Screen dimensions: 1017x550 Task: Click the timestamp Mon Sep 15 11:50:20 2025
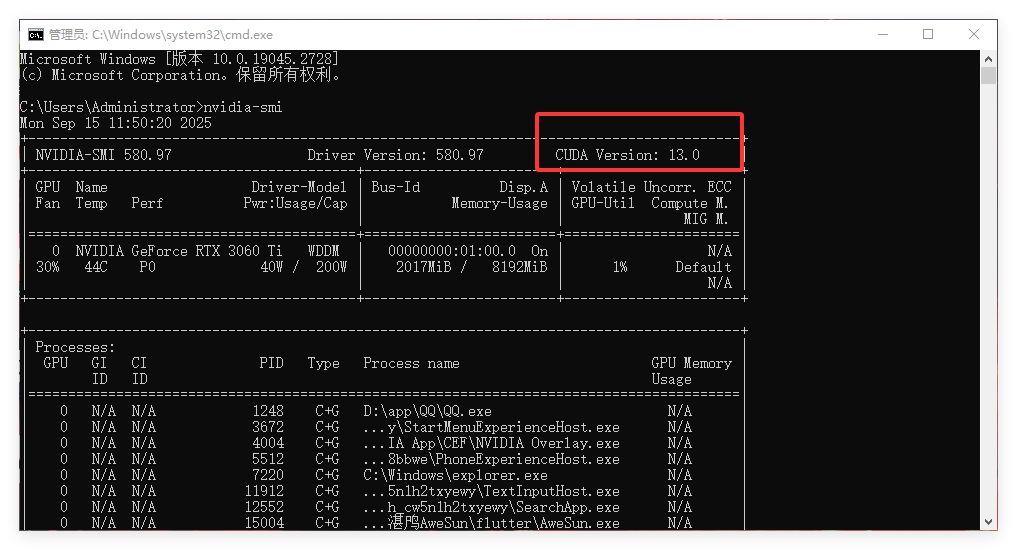(115, 123)
